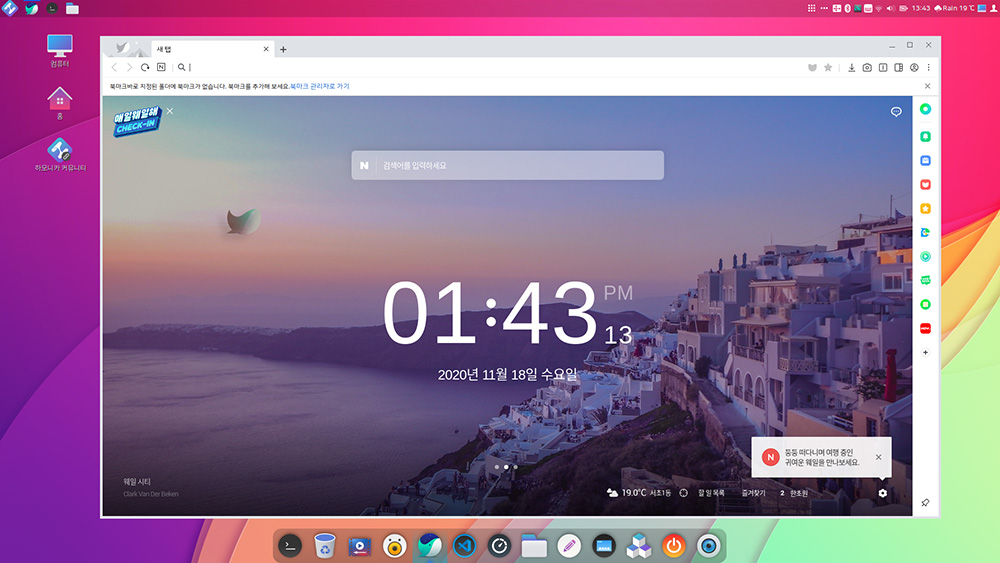This screenshot has height=563, width=1000.
Task: Open the red heart icon in the sidebar
Action: click(x=925, y=185)
